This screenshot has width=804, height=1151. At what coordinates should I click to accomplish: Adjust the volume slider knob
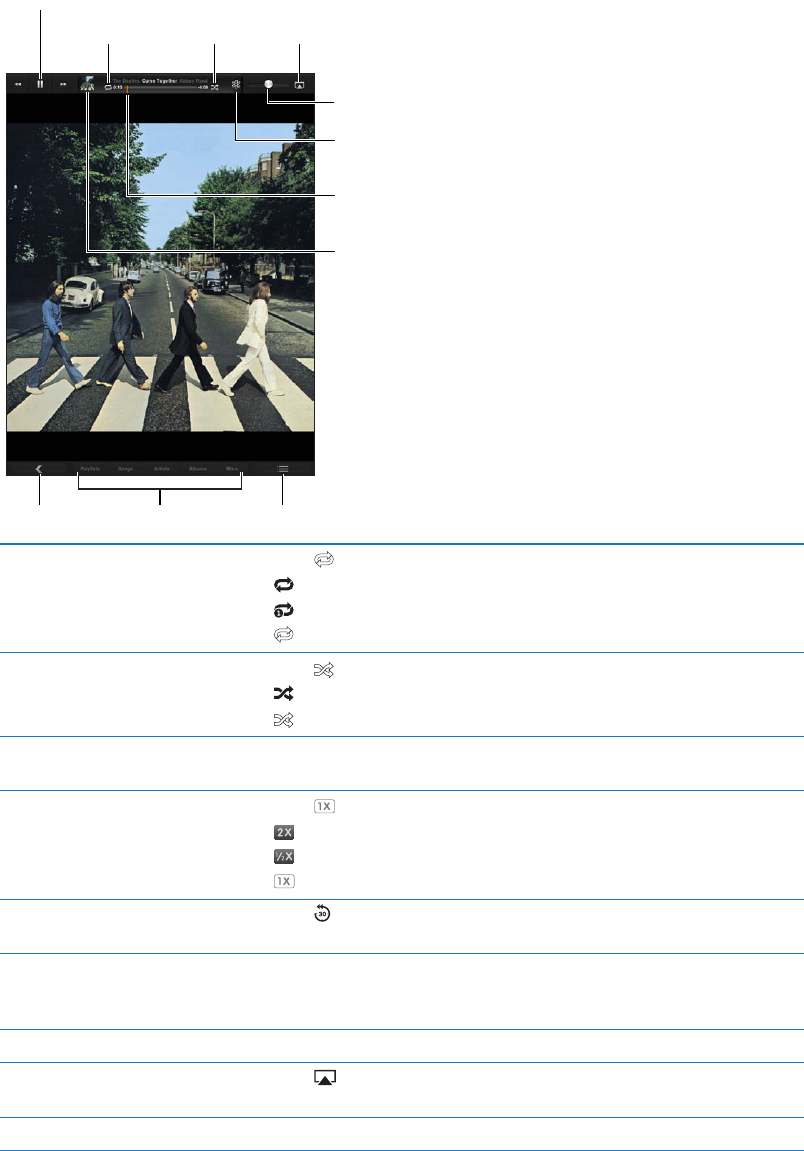coord(268,84)
